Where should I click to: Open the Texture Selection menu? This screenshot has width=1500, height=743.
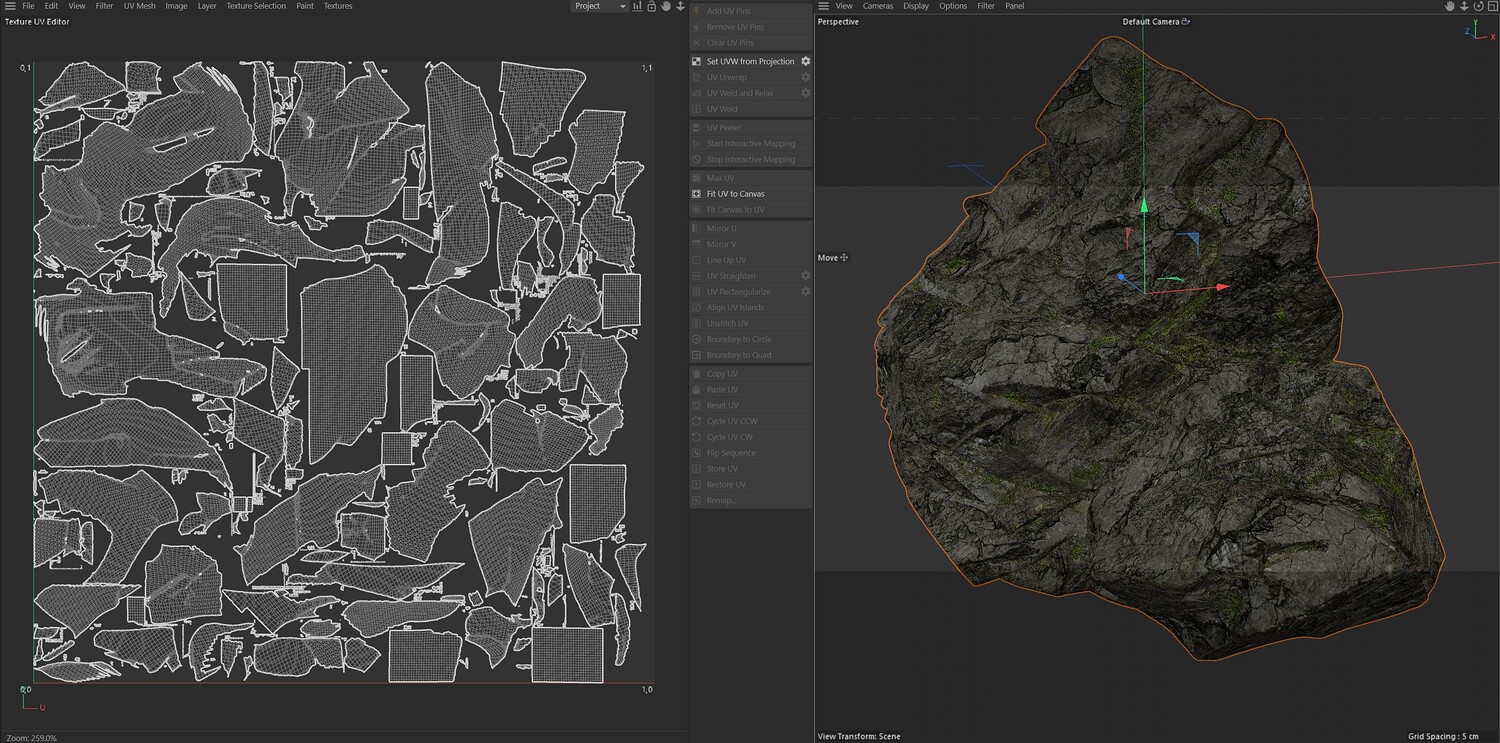coord(256,6)
